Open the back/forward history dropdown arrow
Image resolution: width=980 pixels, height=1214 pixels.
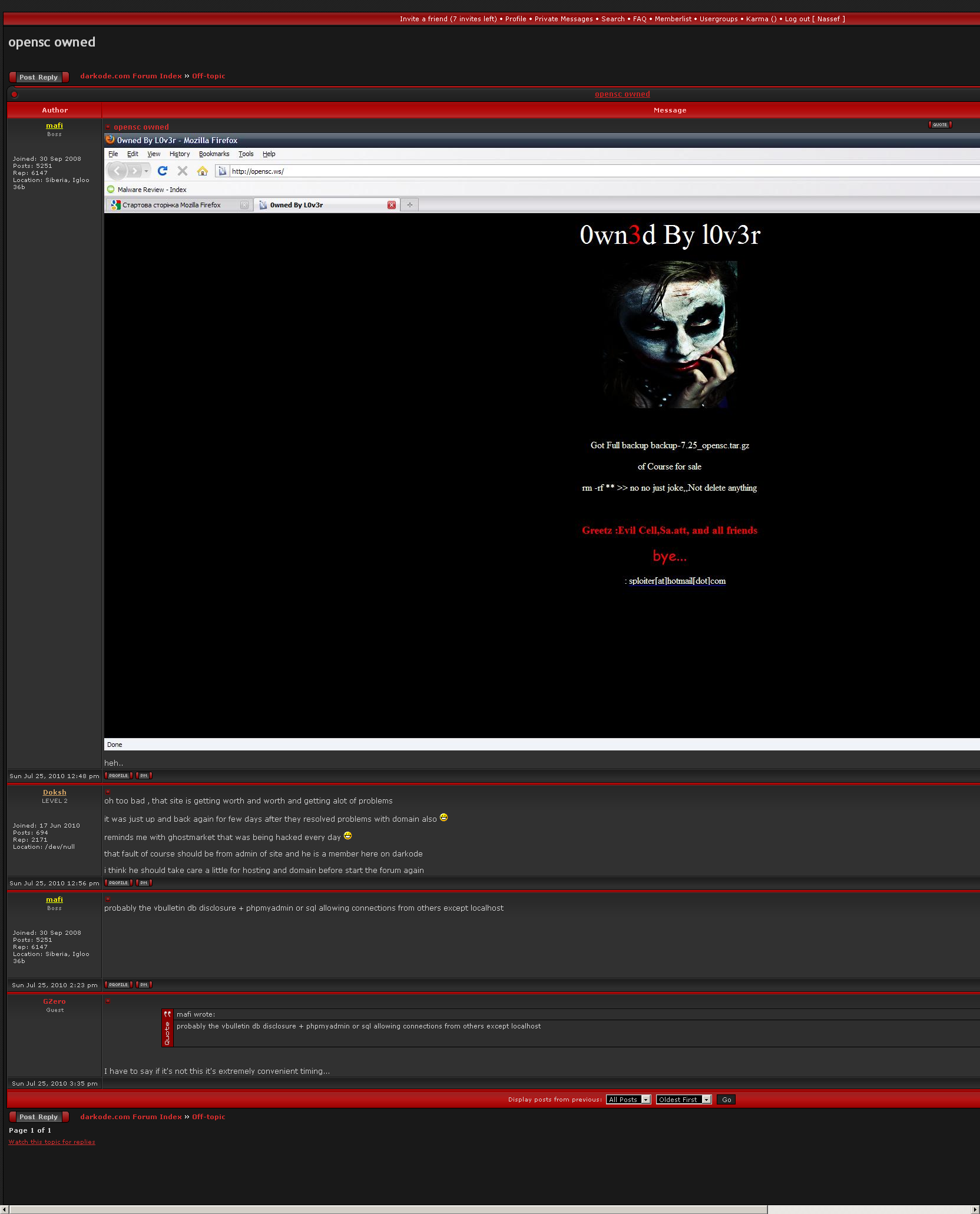coord(146,171)
